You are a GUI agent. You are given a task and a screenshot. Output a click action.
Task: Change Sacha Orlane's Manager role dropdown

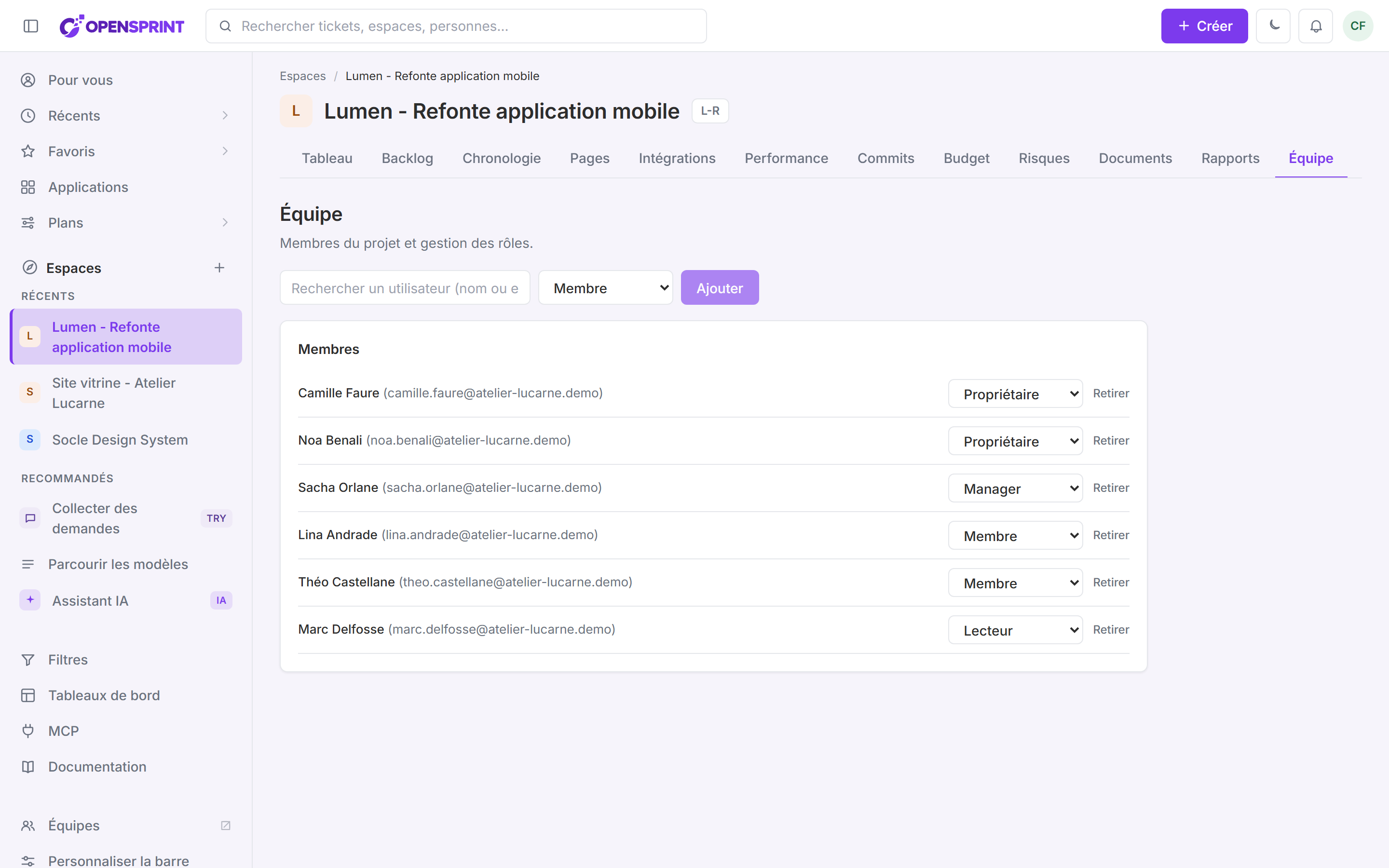pos(1015,488)
